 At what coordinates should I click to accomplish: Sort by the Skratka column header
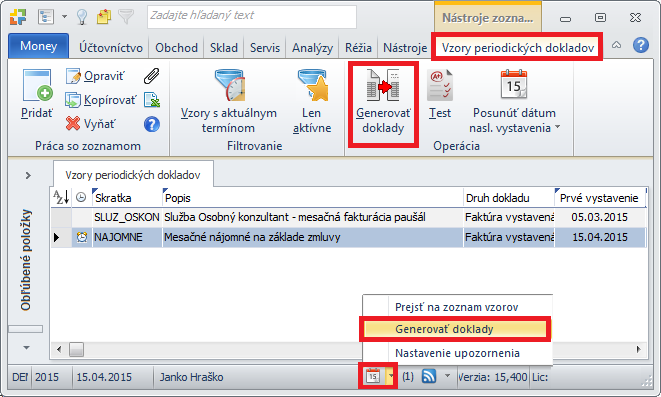[127, 198]
